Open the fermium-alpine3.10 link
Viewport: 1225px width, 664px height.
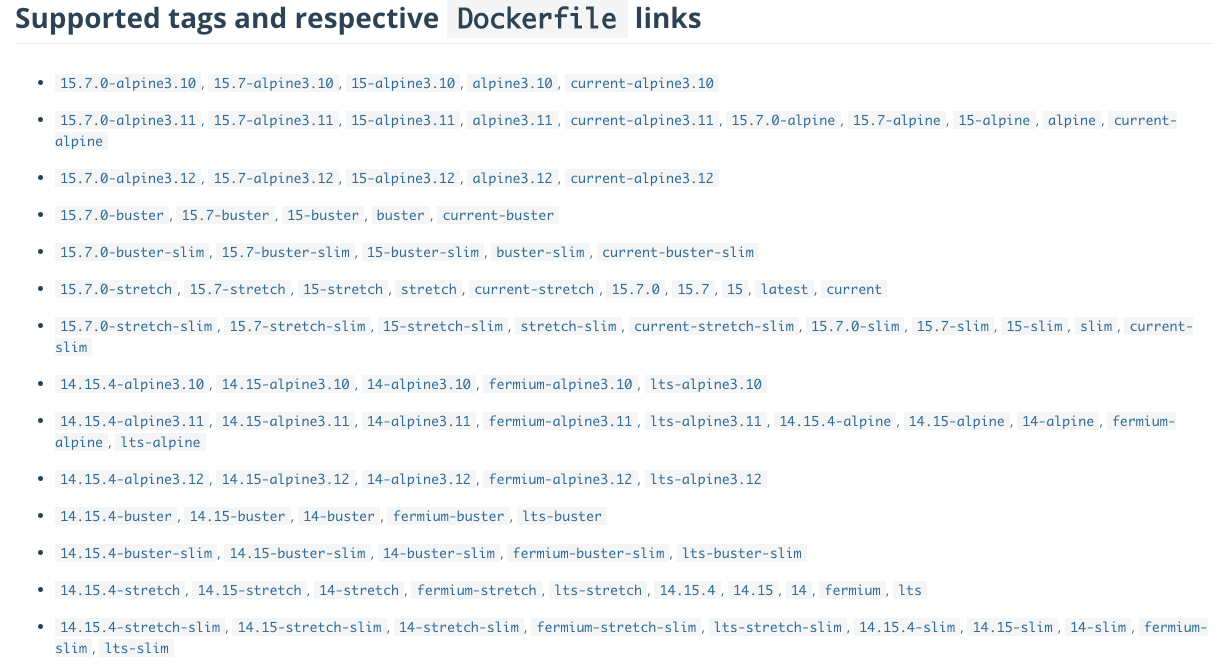(x=561, y=384)
